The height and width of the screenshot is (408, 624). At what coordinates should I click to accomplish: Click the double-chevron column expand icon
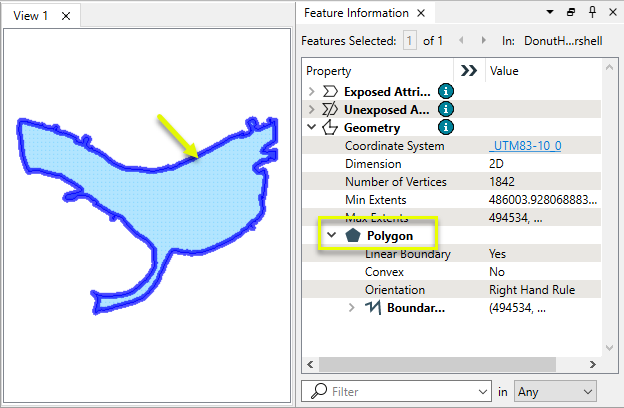pyautogui.click(x=467, y=71)
